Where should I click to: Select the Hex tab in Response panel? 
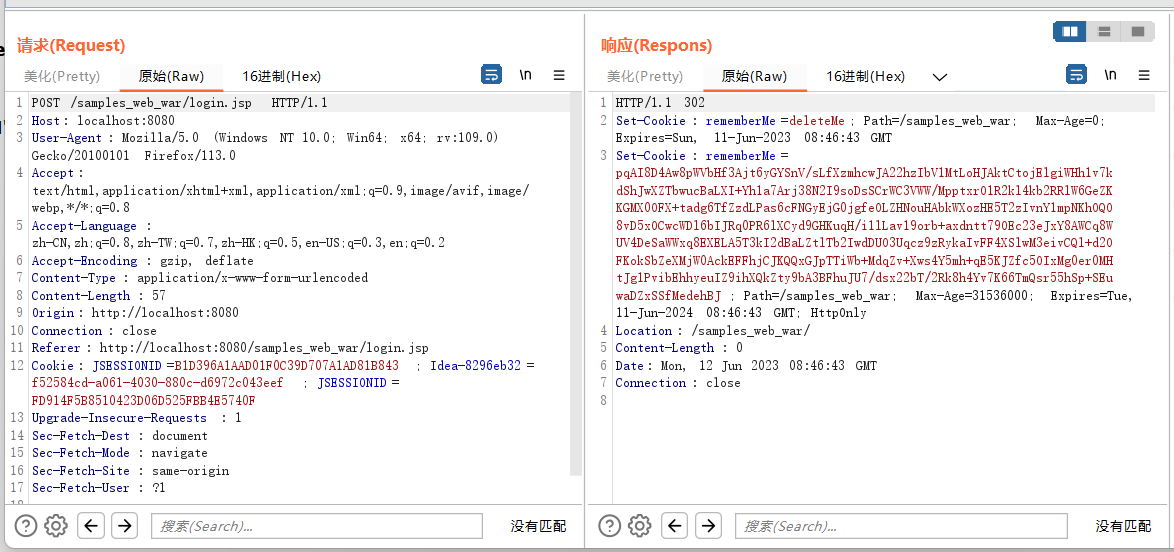865,76
